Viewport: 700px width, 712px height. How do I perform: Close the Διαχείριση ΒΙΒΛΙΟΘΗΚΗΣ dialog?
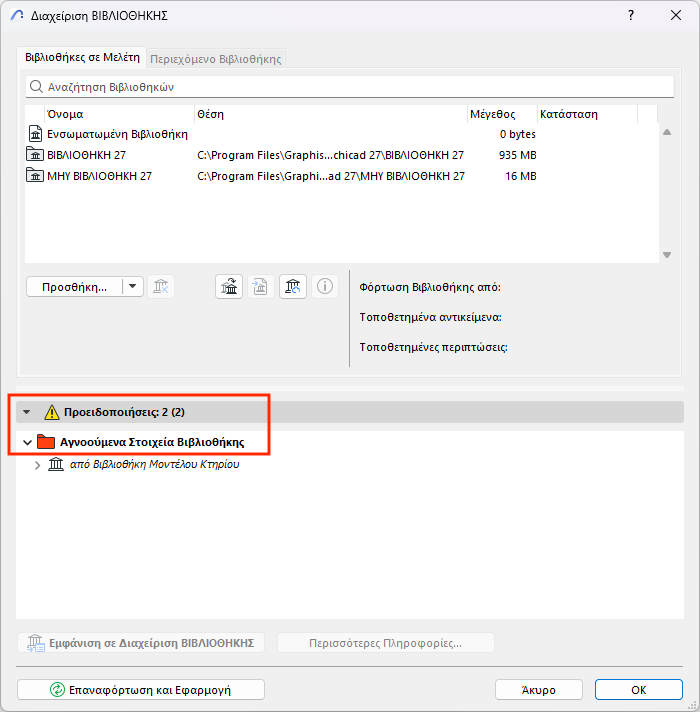(675, 15)
